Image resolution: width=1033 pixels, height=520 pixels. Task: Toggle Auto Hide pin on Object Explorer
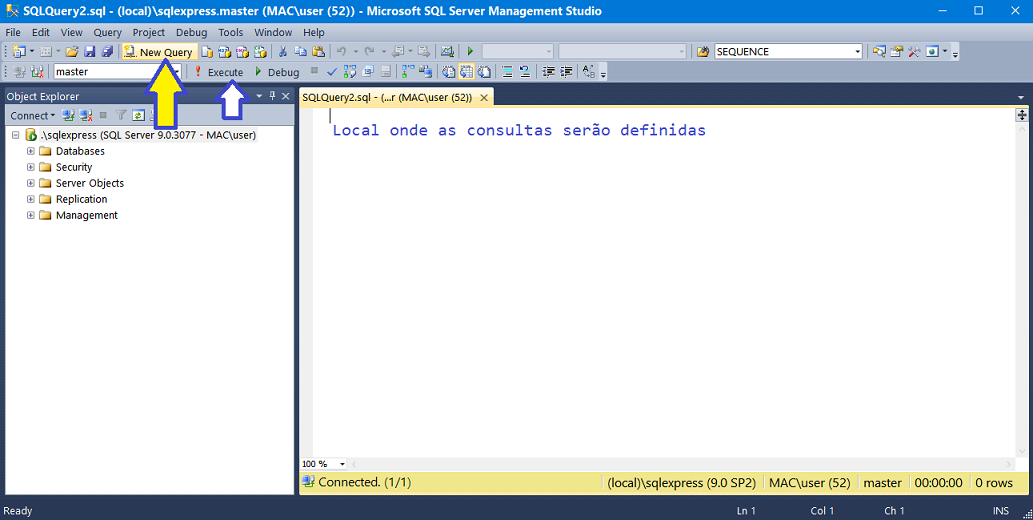[273, 96]
